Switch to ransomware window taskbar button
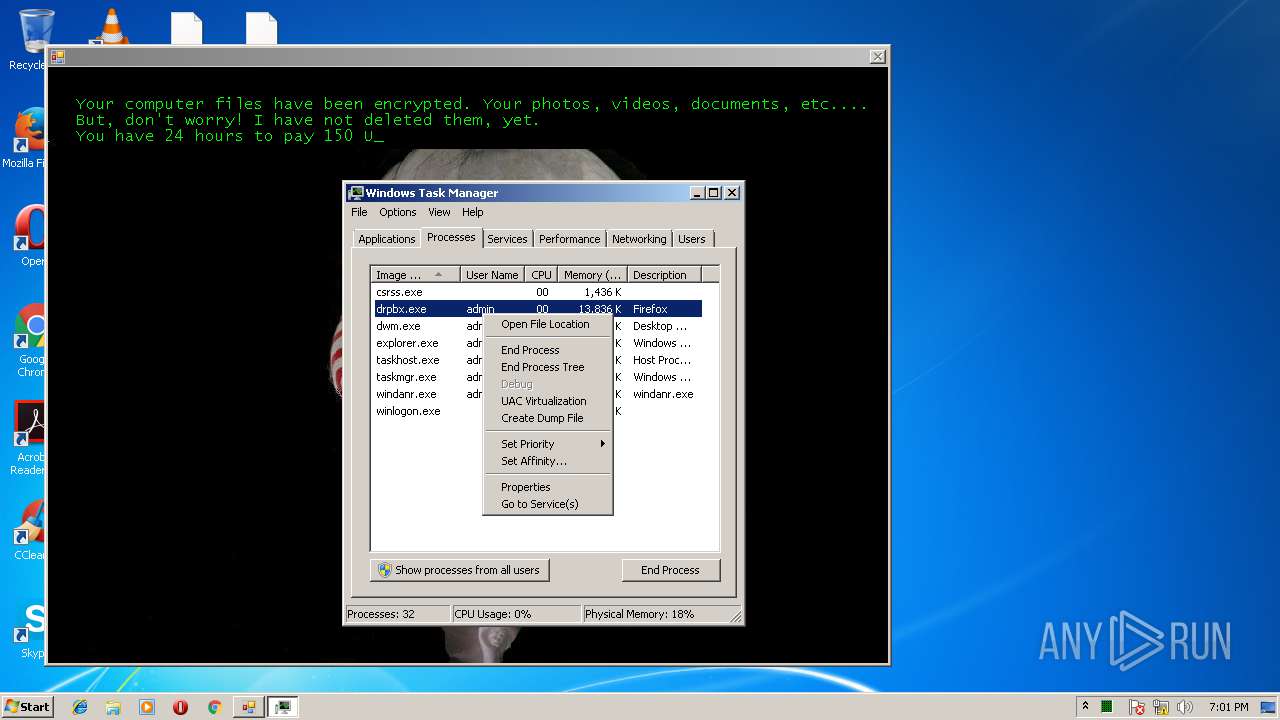The height and width of the screenshot is (720, 1280). click(x=248, y=707)
